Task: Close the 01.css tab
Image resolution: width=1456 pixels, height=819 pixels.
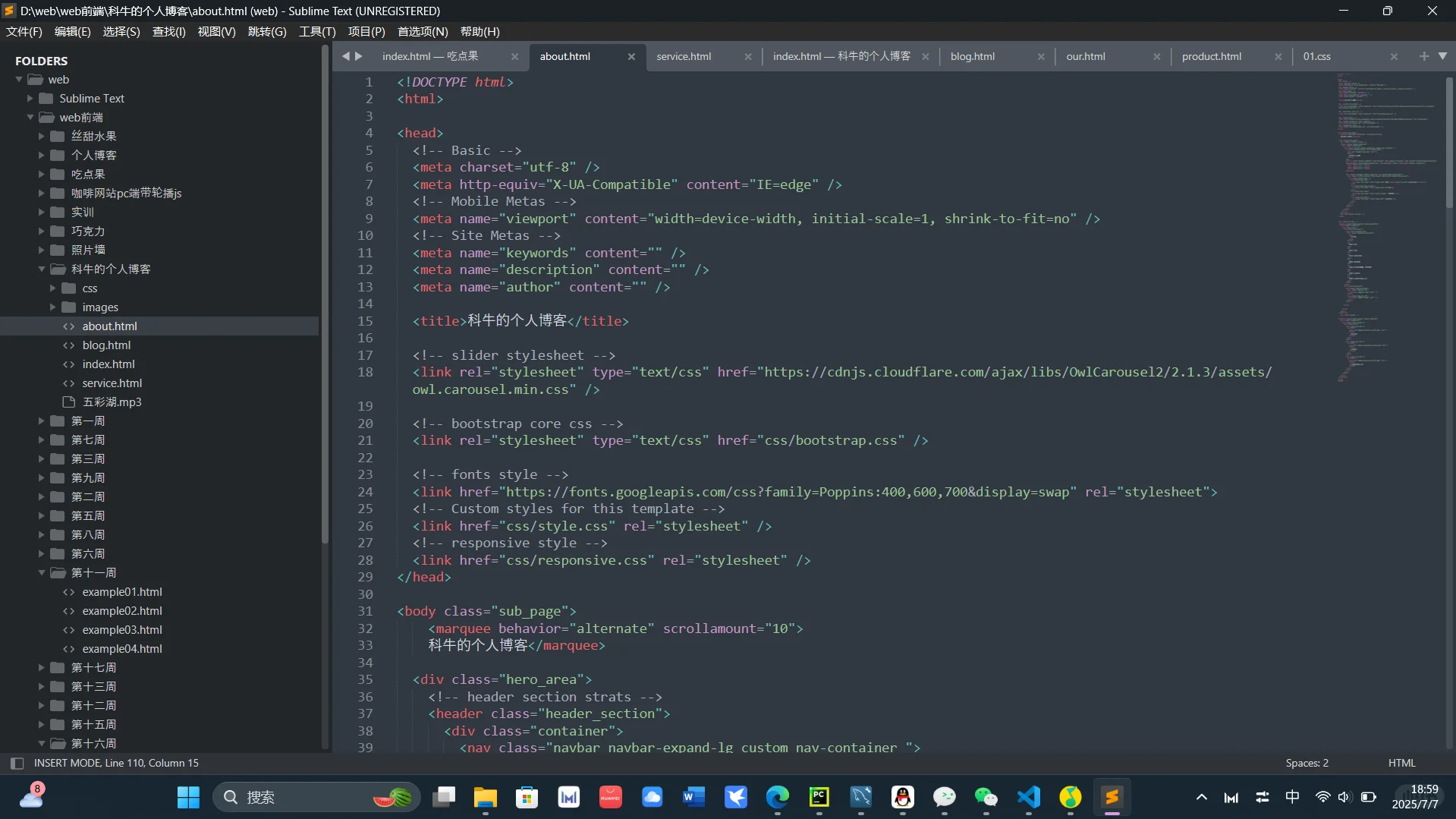Action: tap(1394, 57)
